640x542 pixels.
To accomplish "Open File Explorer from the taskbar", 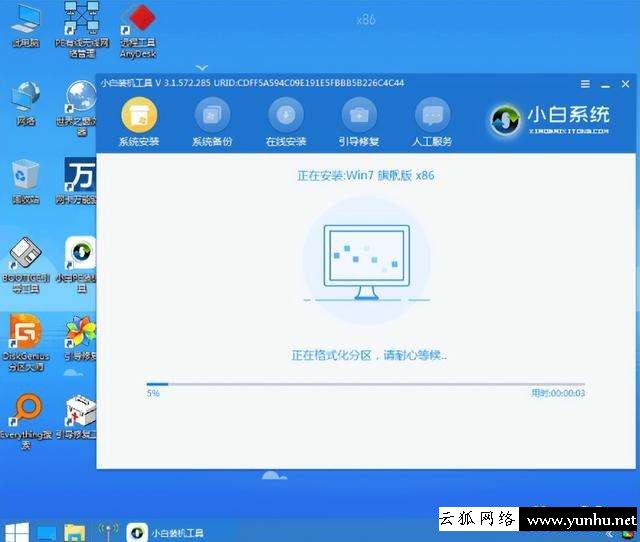I will point(75,533).
